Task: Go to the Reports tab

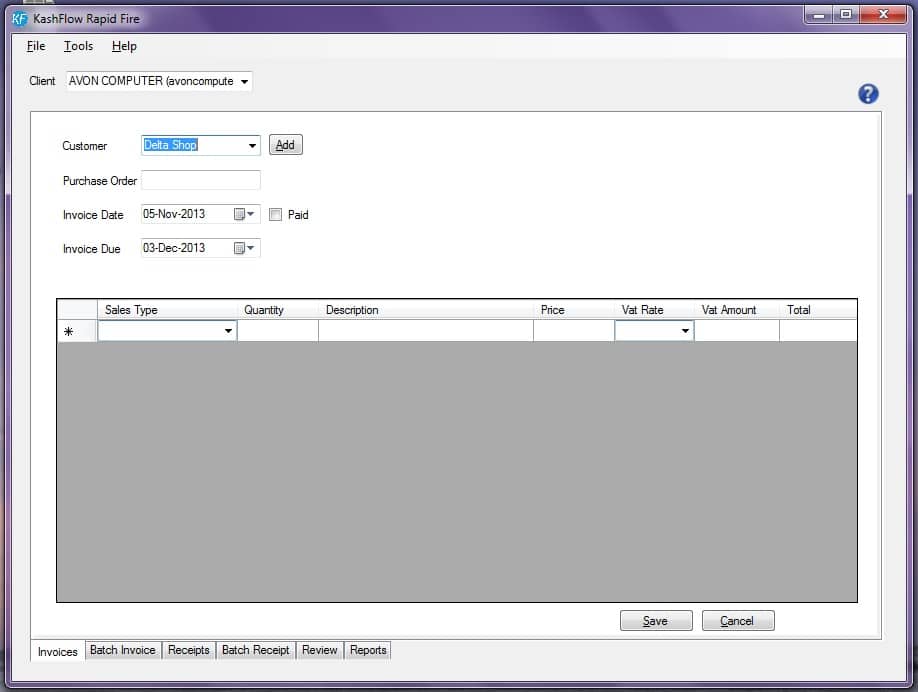Action: (x=368, y=650)
